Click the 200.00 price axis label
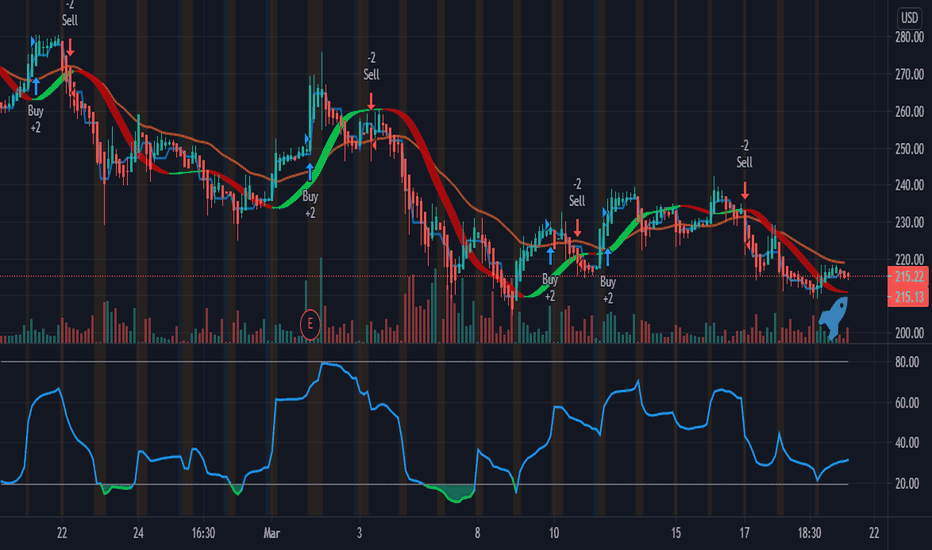 pyautogui.click(x=909, y=333)
